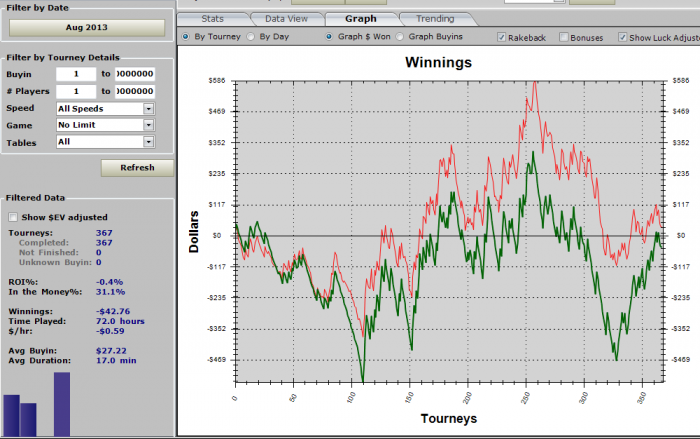Enable the Bonuses checkbox
700x439 pixels.
tap(564, 37)
